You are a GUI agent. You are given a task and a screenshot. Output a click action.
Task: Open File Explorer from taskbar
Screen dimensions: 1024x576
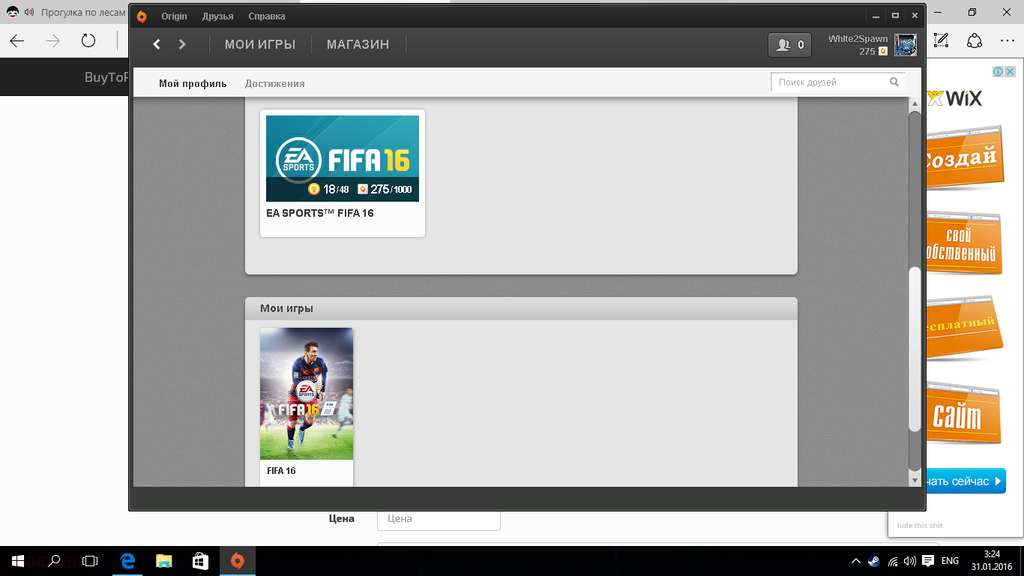pyautogui.click(x=164, y=561)
